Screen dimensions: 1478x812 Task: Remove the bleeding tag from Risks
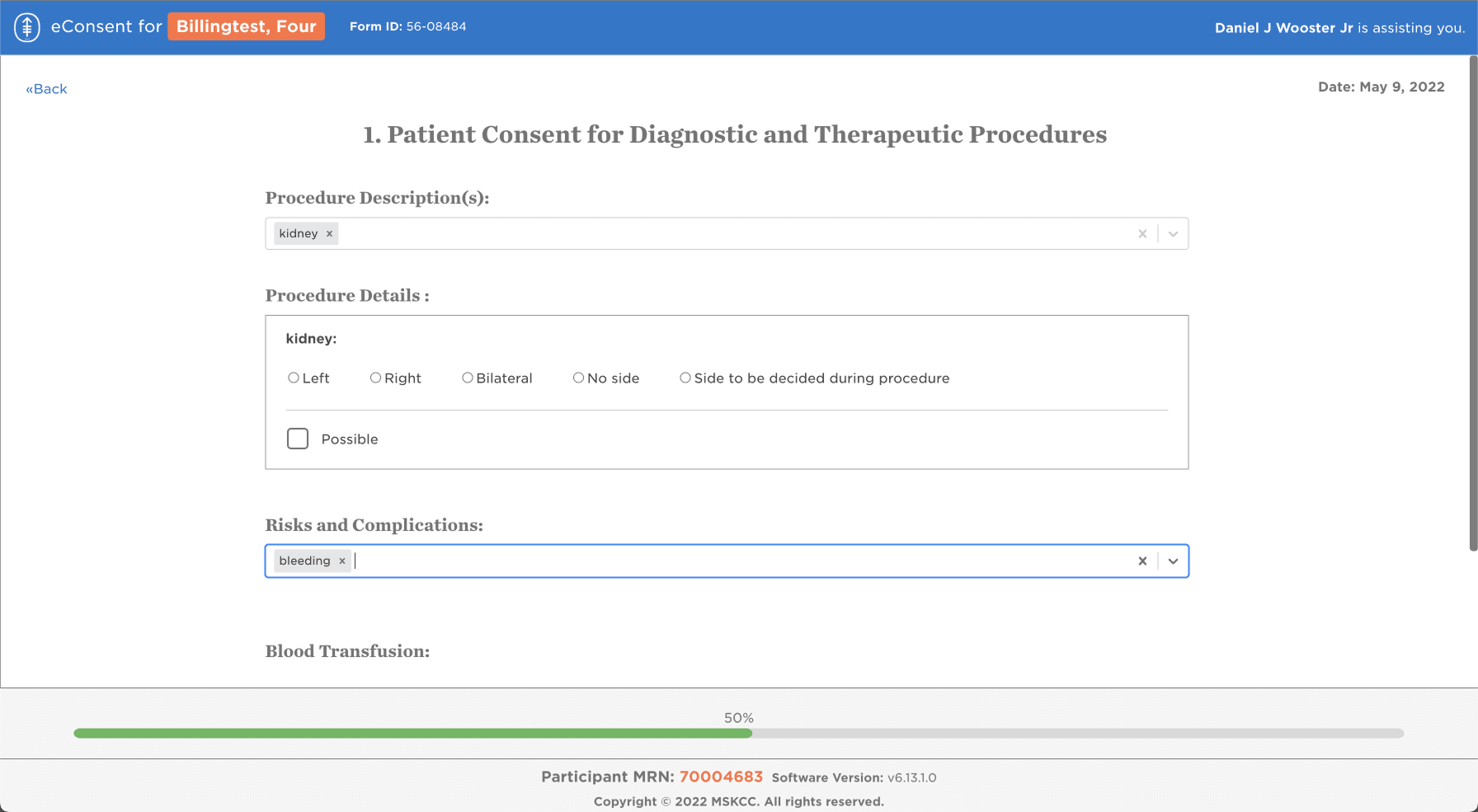point(342,561)
